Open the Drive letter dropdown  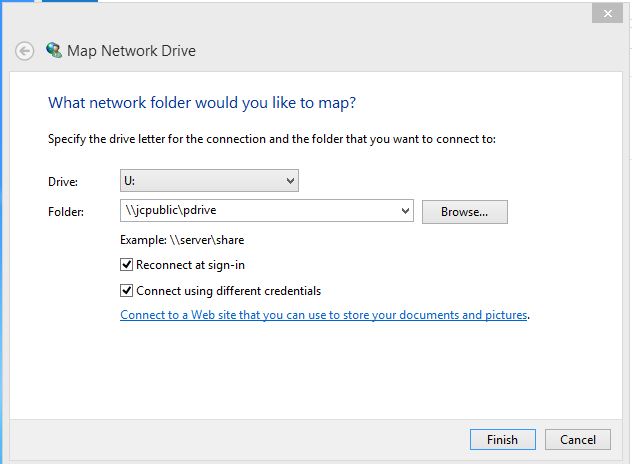click(x=209, y=181)
